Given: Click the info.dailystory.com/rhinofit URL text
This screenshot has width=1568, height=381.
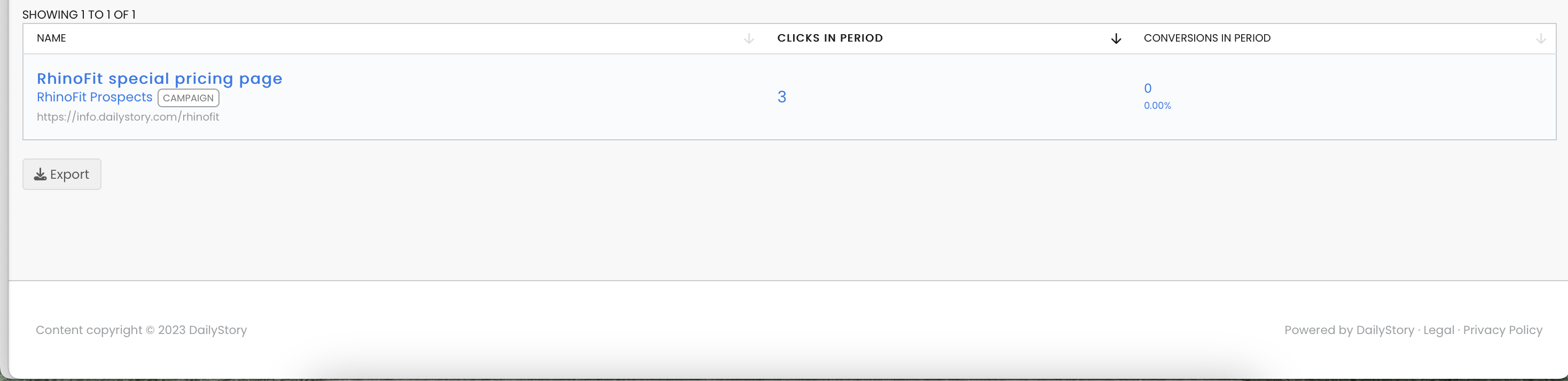Looking at the screenshot, I should point(128,117).
